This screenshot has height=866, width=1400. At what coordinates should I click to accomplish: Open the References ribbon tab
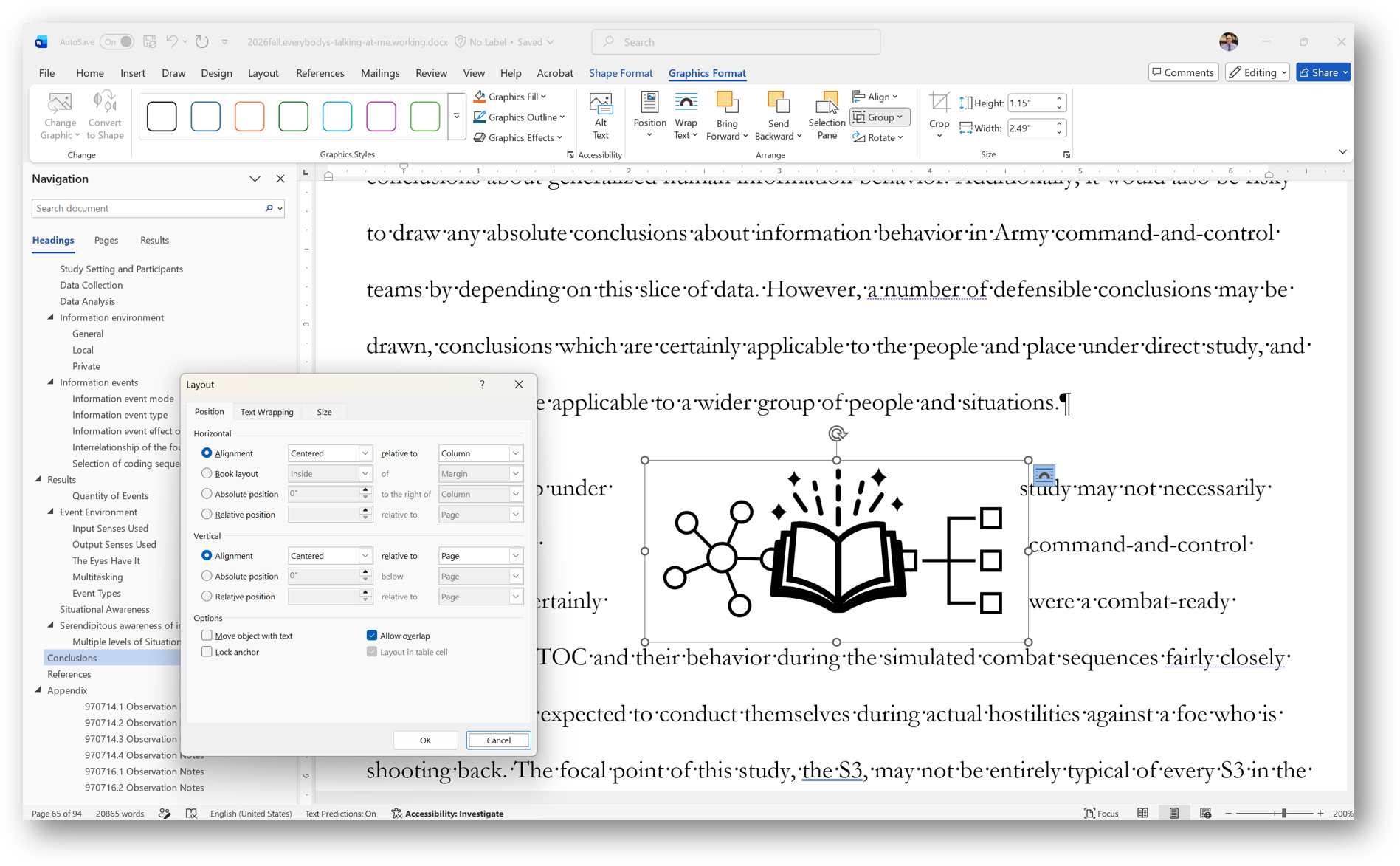320,73
